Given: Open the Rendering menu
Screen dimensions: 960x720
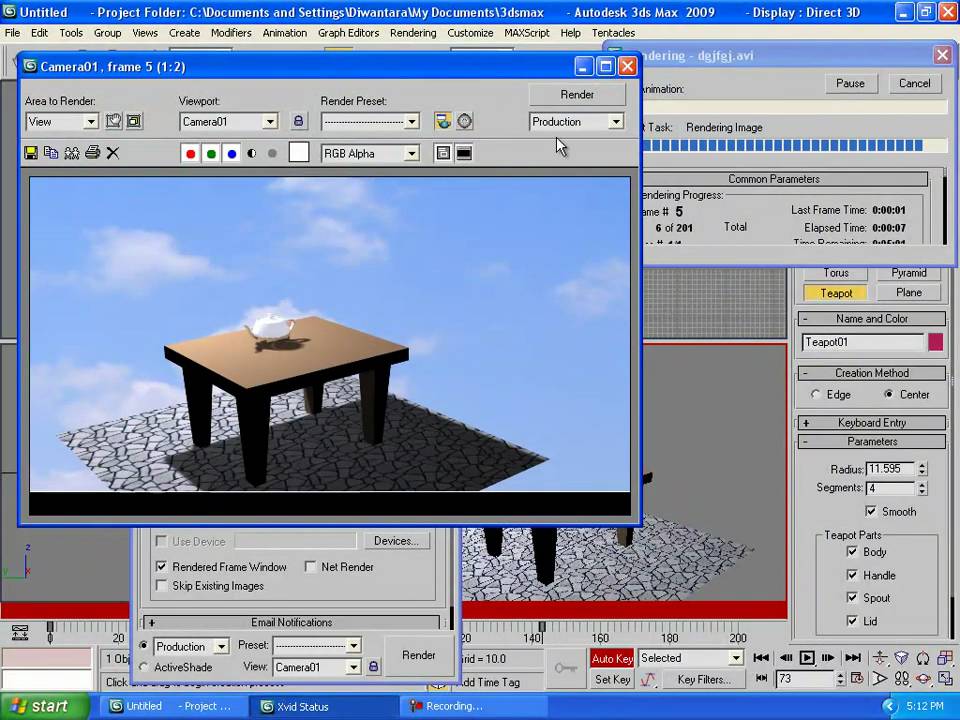Looking at the screenshot, I should [413, 33].
